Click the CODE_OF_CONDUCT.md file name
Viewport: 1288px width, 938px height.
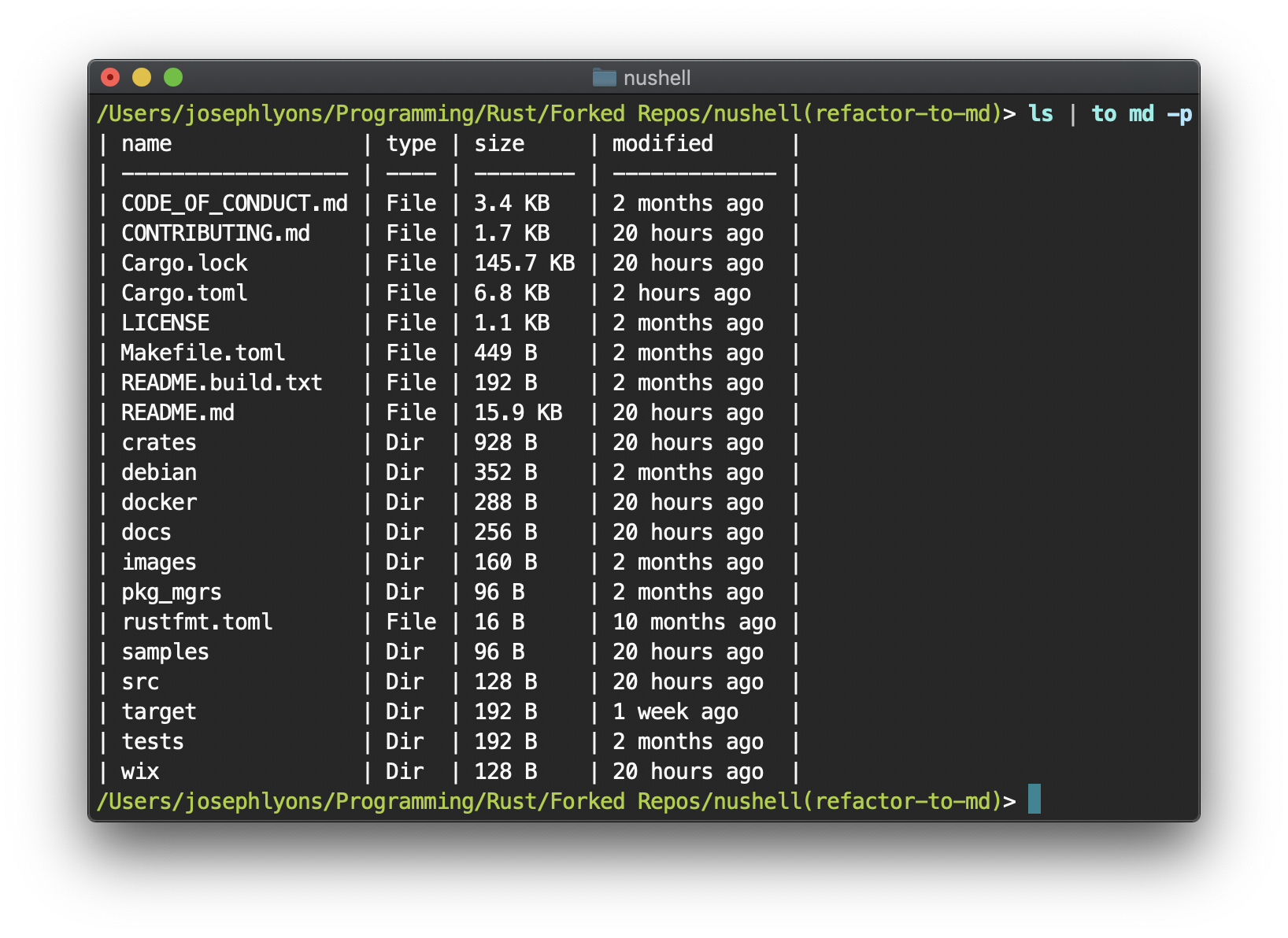(235, 204)
